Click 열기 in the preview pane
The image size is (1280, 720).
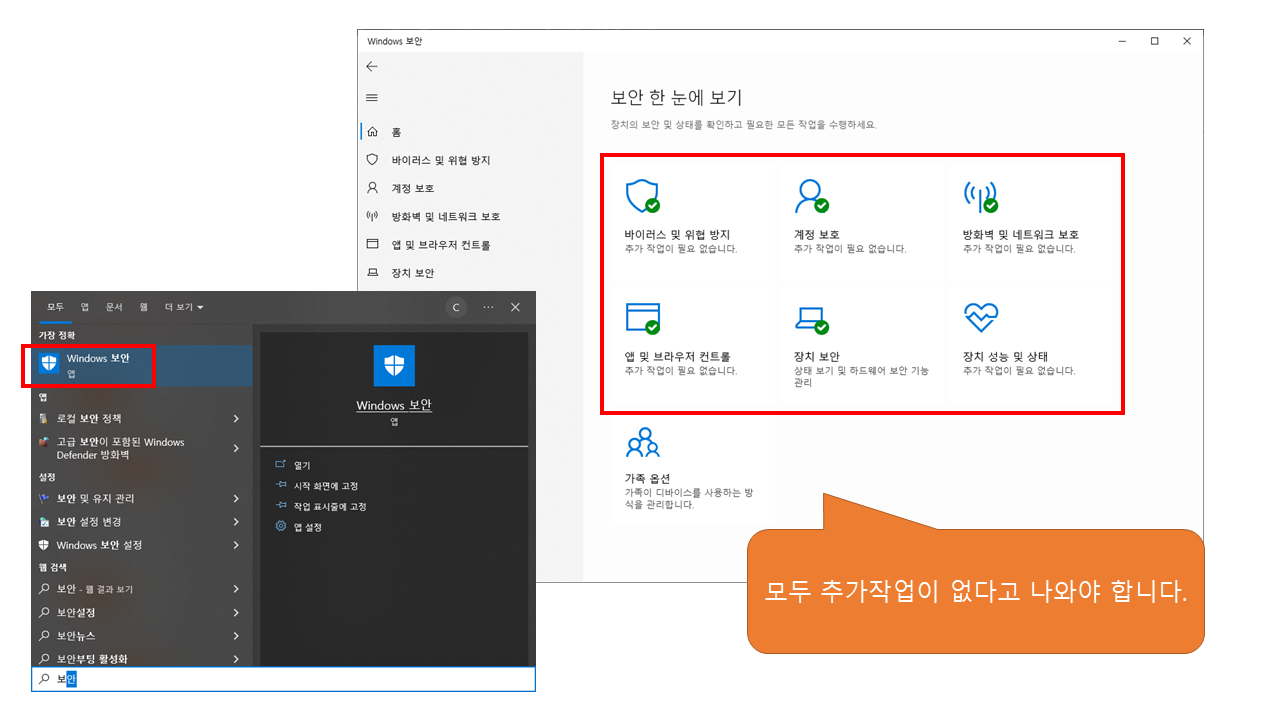(x=302, y=465)
